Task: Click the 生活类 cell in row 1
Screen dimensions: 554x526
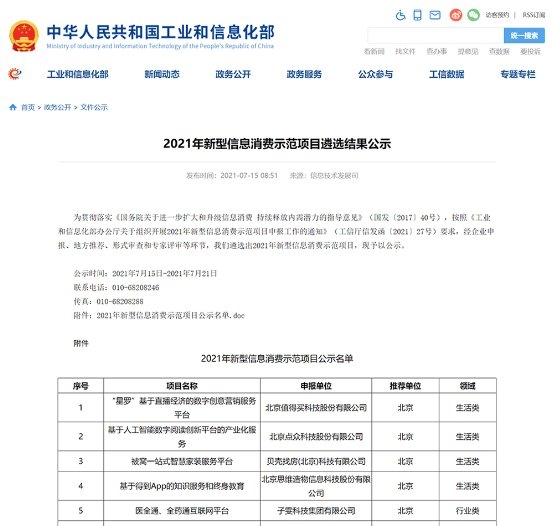Action: coord(467,408)
